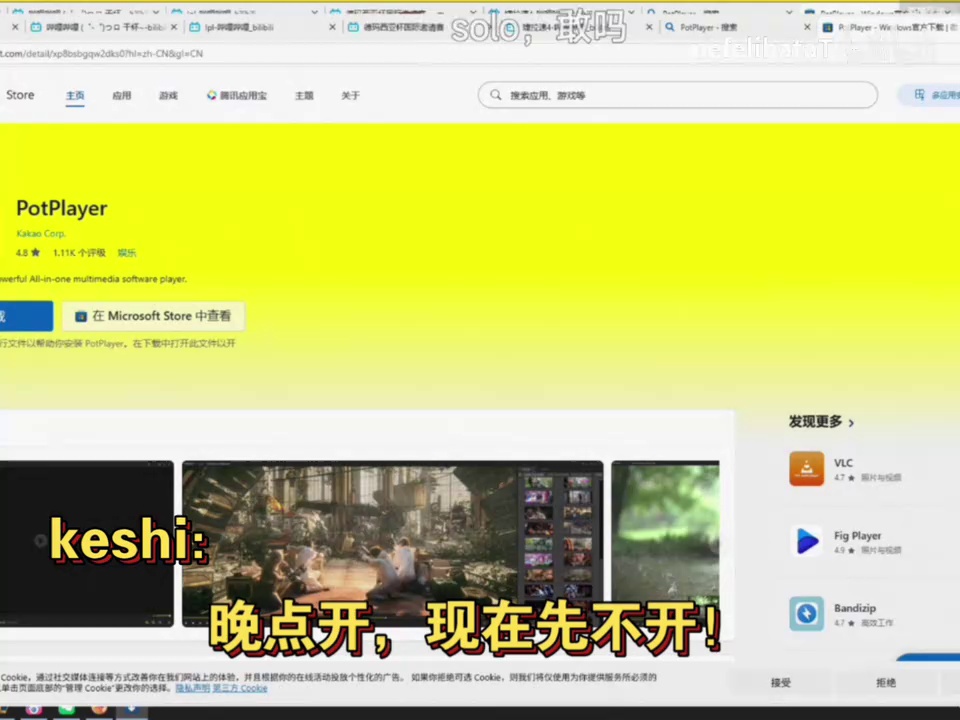Image resolution: width=960 pixels, height=720 pixels.
Task: Expand the 发现更多 section chevron
Action: [x=851, y=422]
